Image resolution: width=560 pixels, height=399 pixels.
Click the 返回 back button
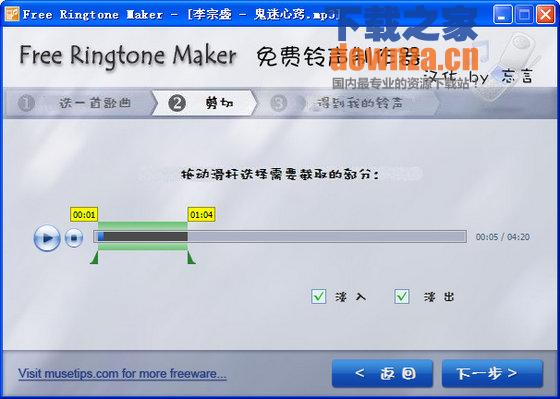[382, 374]
